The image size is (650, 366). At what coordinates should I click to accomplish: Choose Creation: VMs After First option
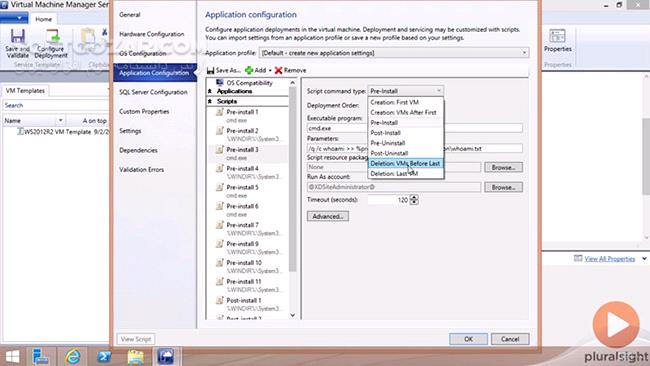pyautogui.click(x=405, y=112)
